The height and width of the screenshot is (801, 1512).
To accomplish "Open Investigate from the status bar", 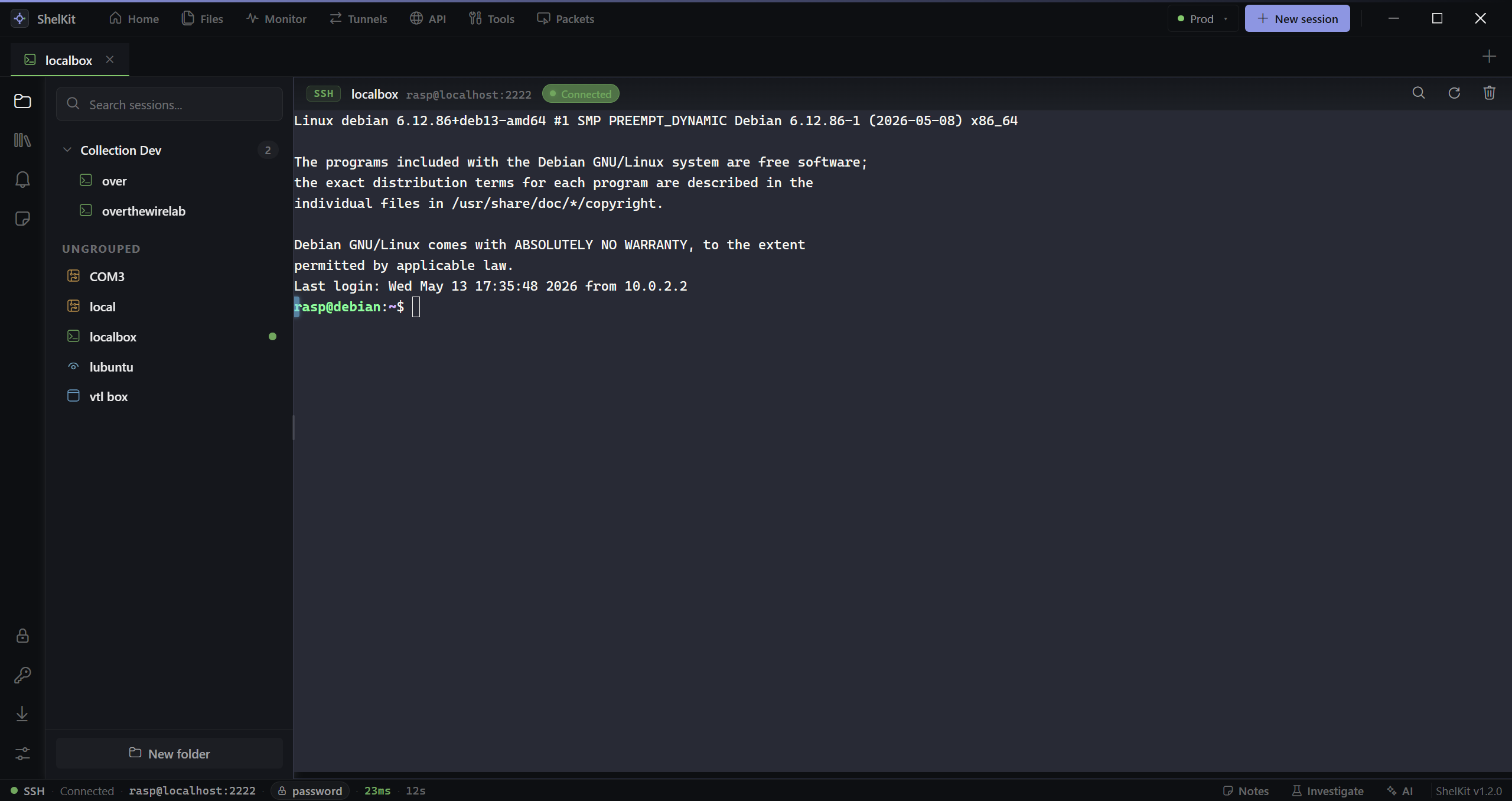I will (x=1328, y=790).
